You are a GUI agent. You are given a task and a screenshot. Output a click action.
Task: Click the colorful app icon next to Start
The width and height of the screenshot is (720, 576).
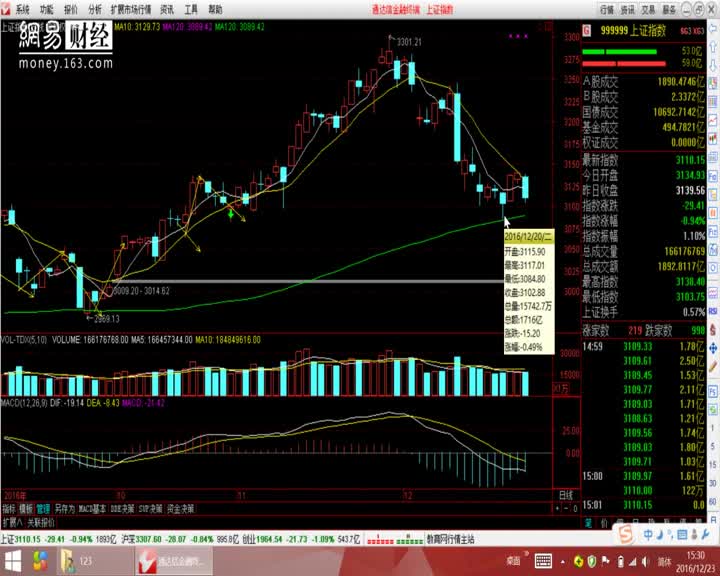(x=40, y=561)
